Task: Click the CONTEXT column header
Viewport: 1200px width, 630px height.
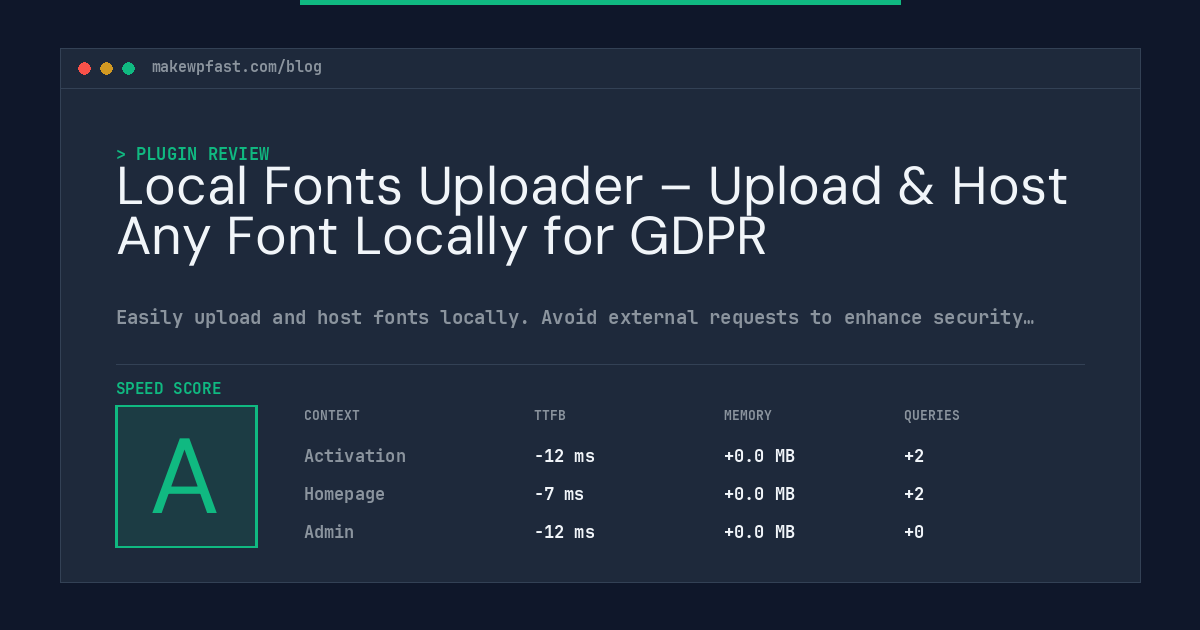Action: point(332,415)
